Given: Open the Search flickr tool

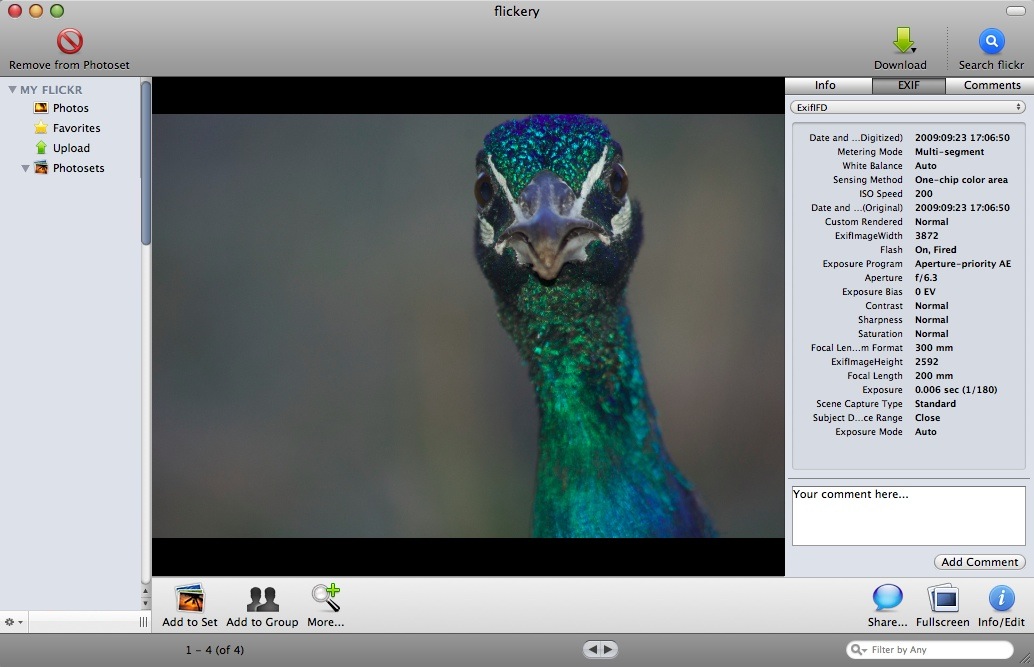Looking at the screenshot, I should (x=989, y=40).
